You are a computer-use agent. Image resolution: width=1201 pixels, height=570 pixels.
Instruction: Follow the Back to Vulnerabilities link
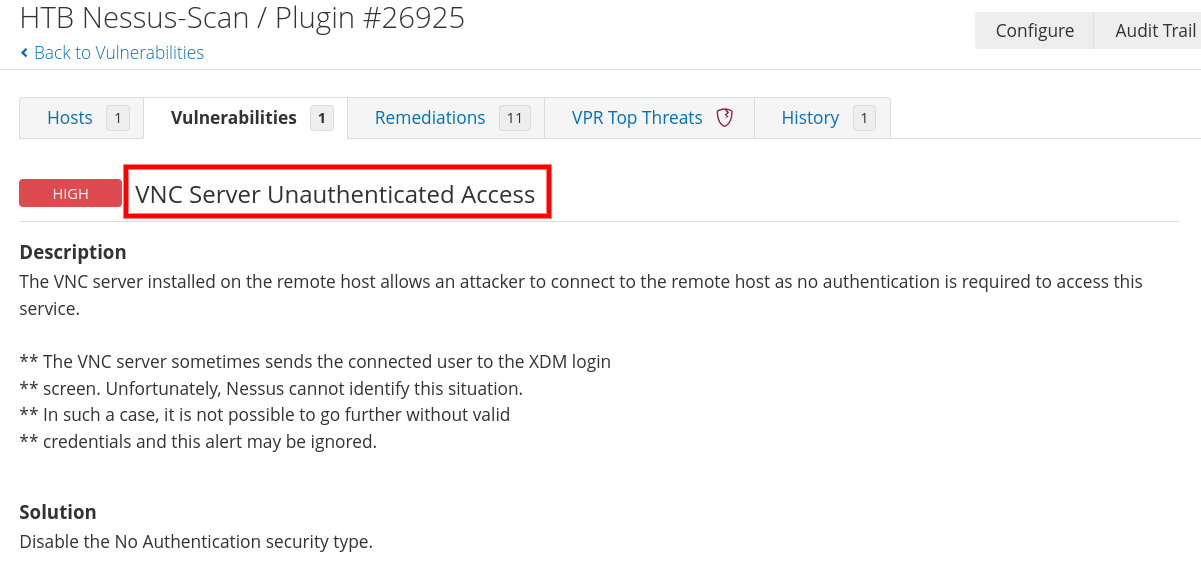click(x=119, y=53)
